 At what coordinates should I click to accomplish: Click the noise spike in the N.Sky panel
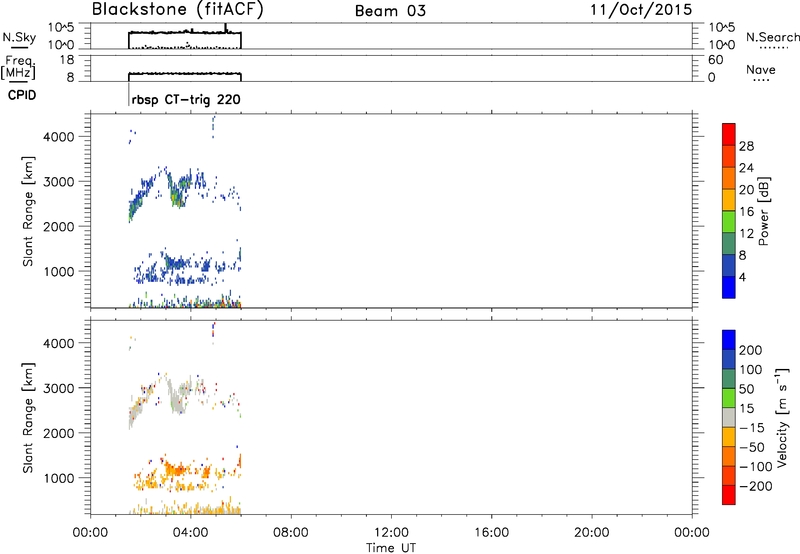pos(226,28)
